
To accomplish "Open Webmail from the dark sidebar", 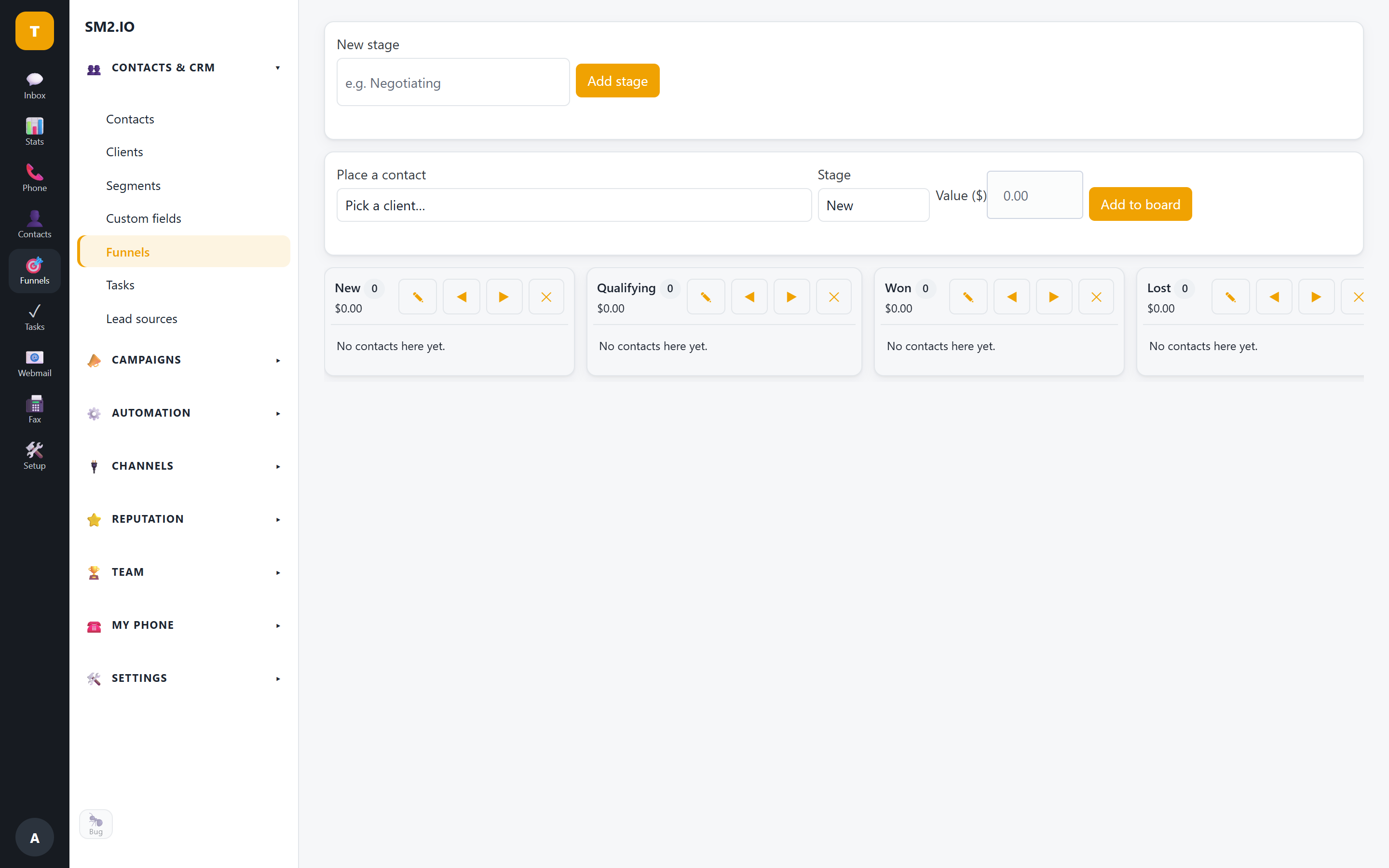I will [x=34, y=364].
